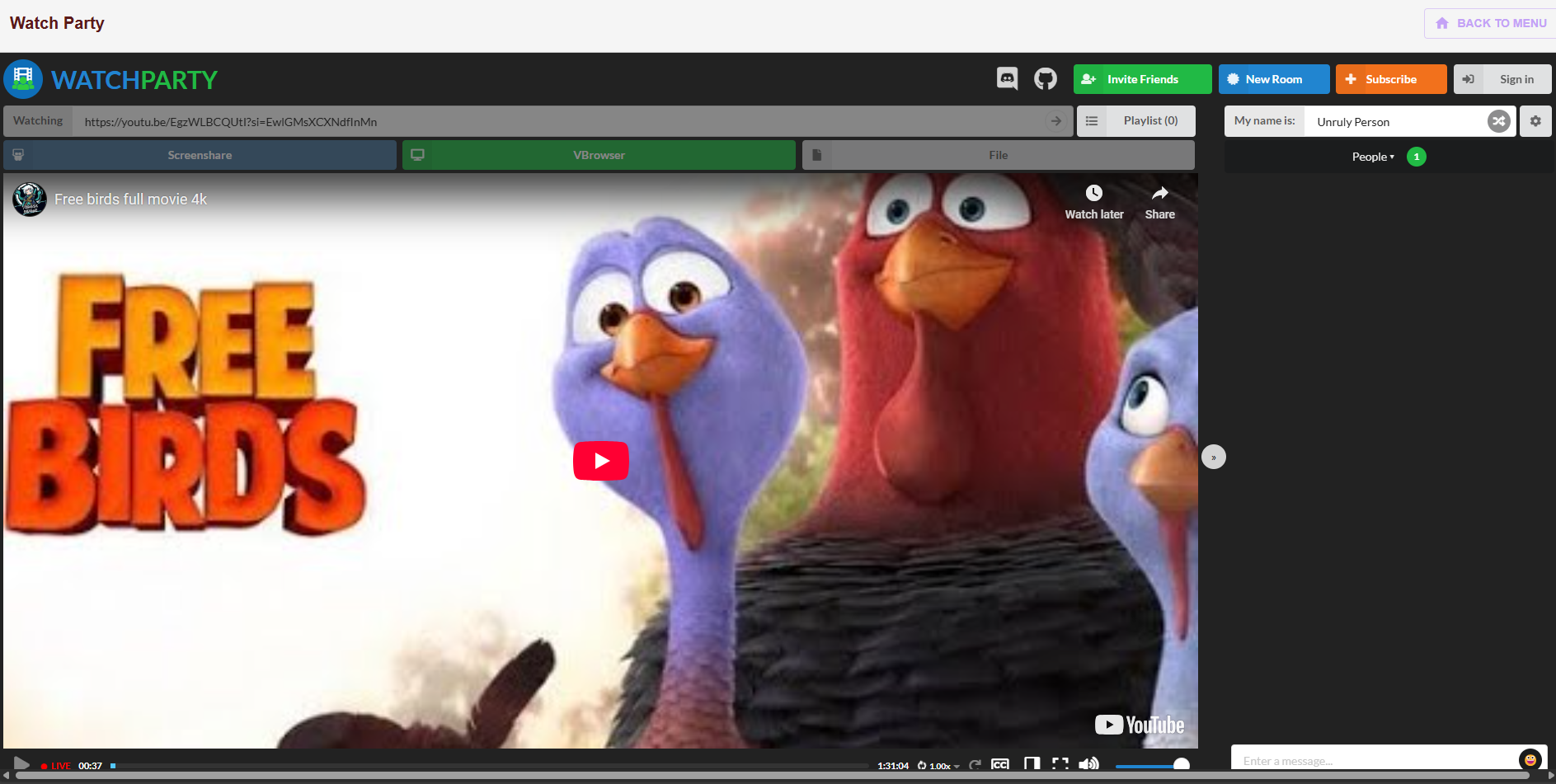Click the elapsed time 00:37
The image size is (1556, 784).
(x=90, y=766)
